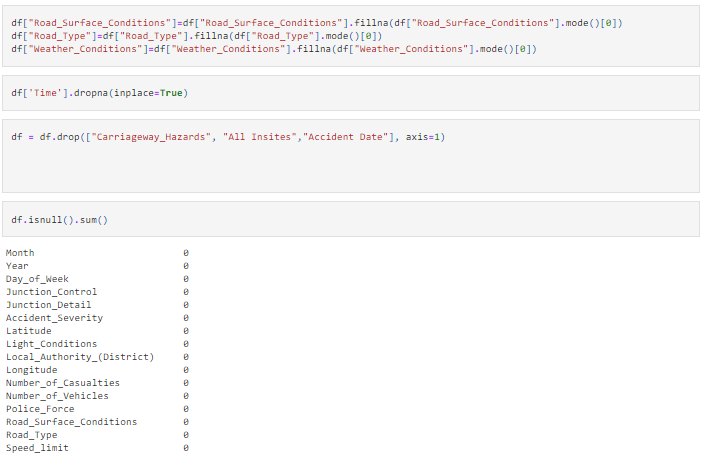This screenshot has width=704, height=457.
Task: Click the Month output row
Action: click(x=97, y=253)
